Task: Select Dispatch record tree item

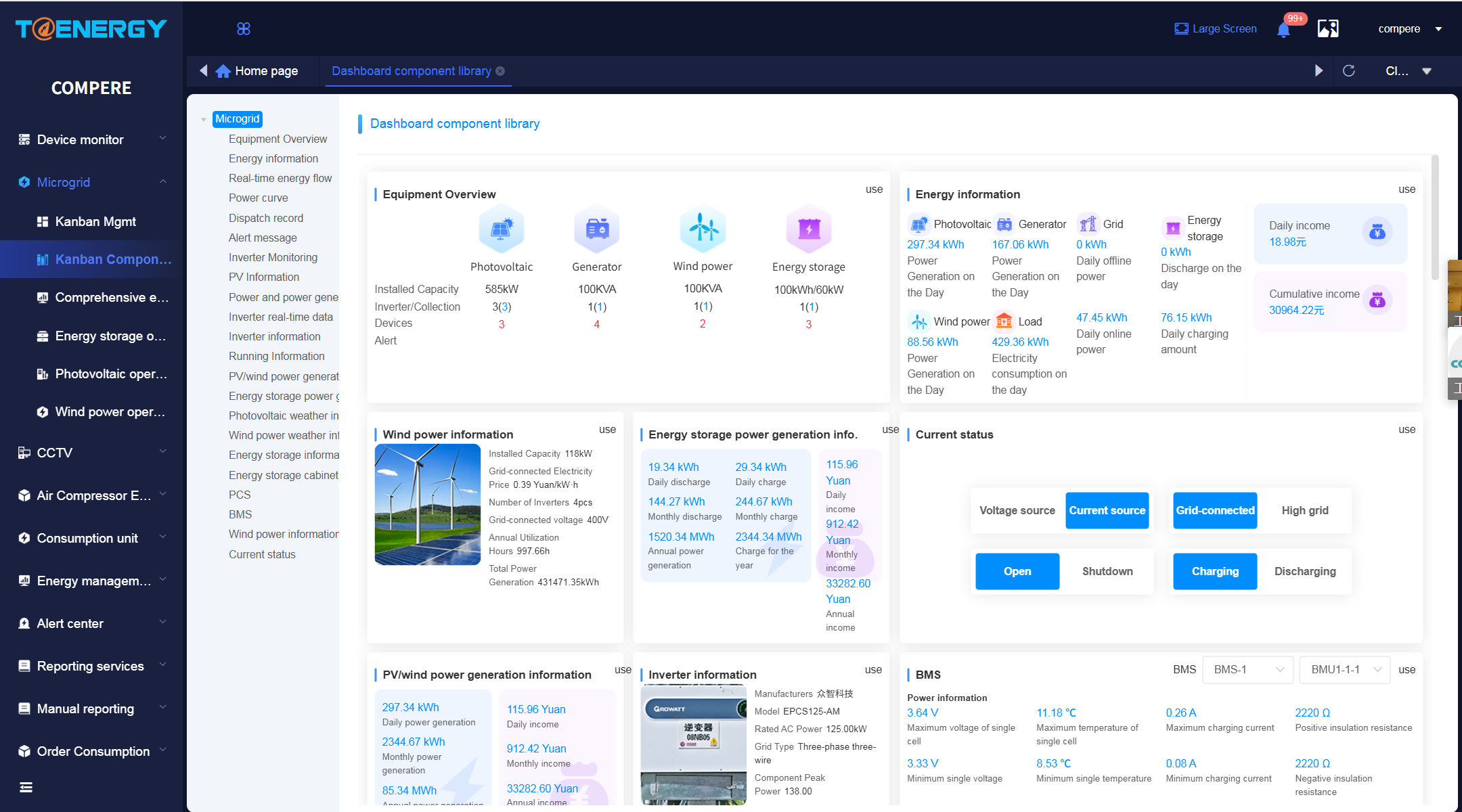Action: pos(266,218)
